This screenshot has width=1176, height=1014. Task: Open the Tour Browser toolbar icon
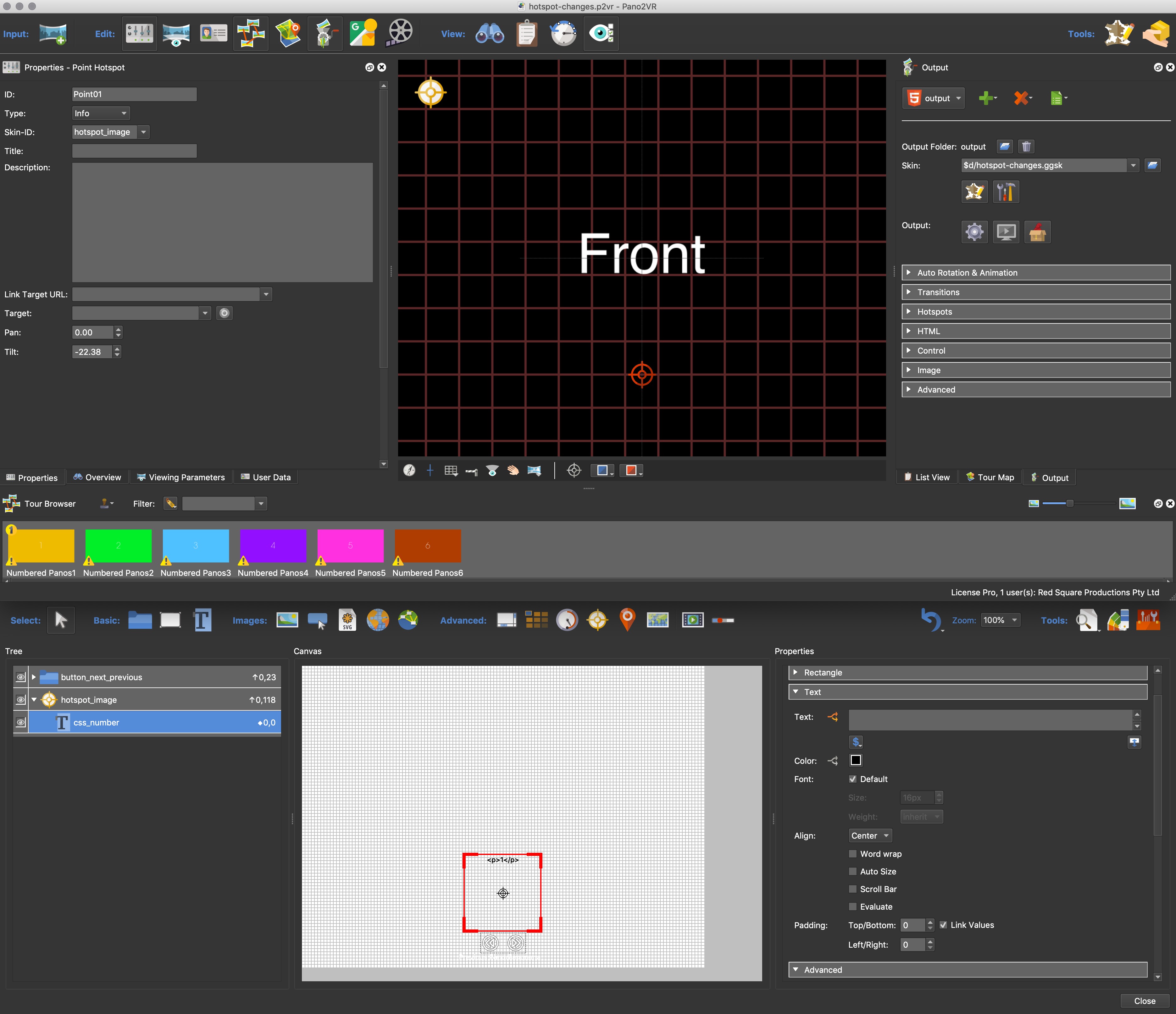pos(251,34)
